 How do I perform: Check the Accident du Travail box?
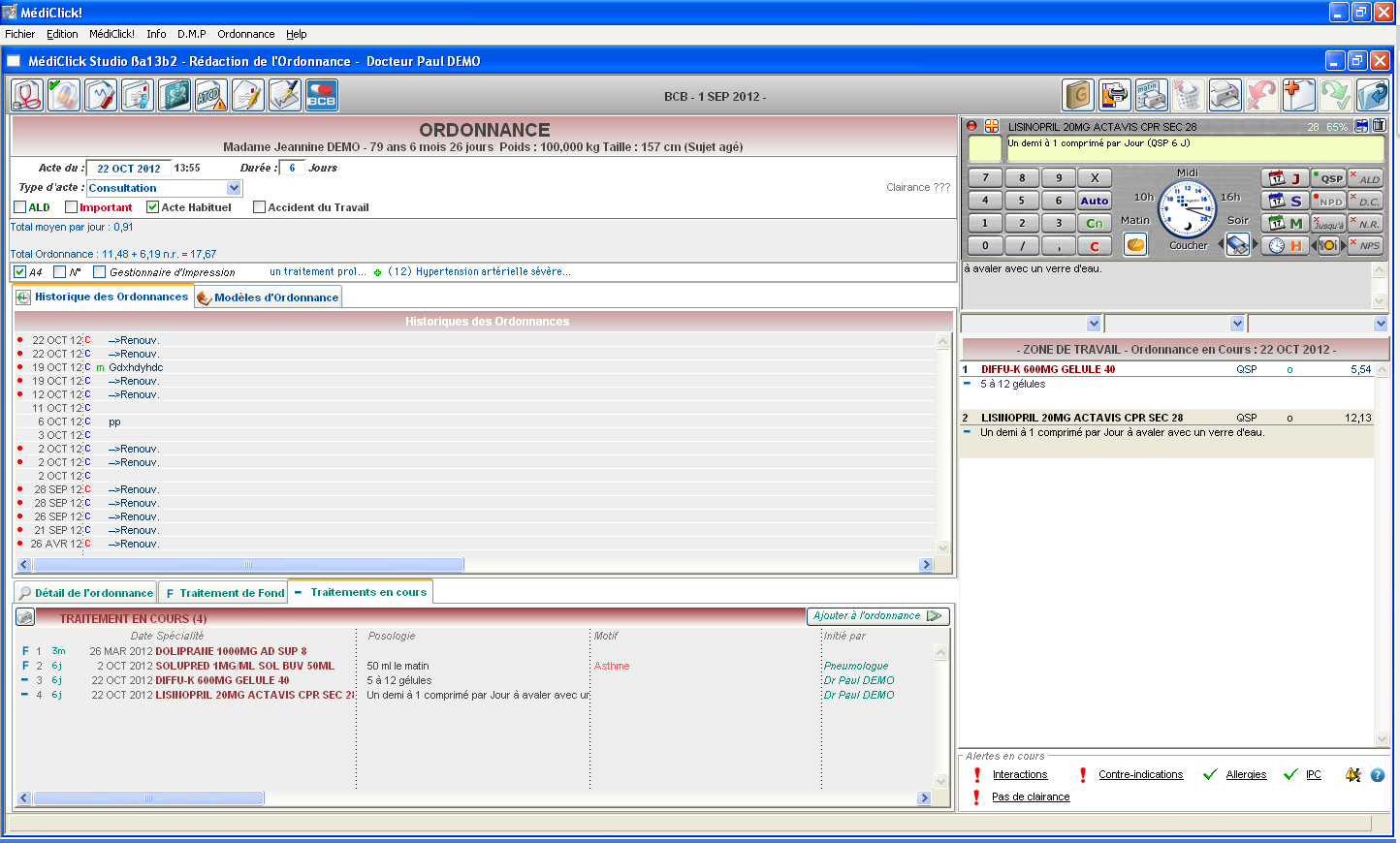pyautogui.click(x=259, y=207)
